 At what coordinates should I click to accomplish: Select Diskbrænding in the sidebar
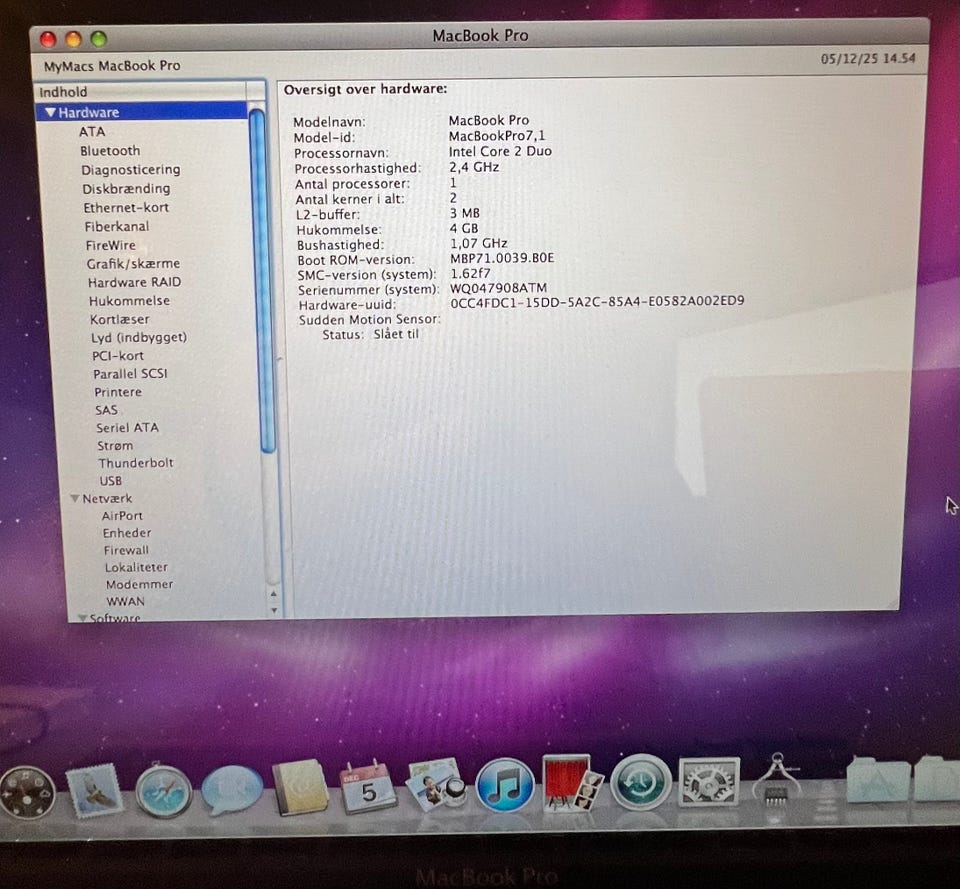pyautogui.click(x=126, y=189)
